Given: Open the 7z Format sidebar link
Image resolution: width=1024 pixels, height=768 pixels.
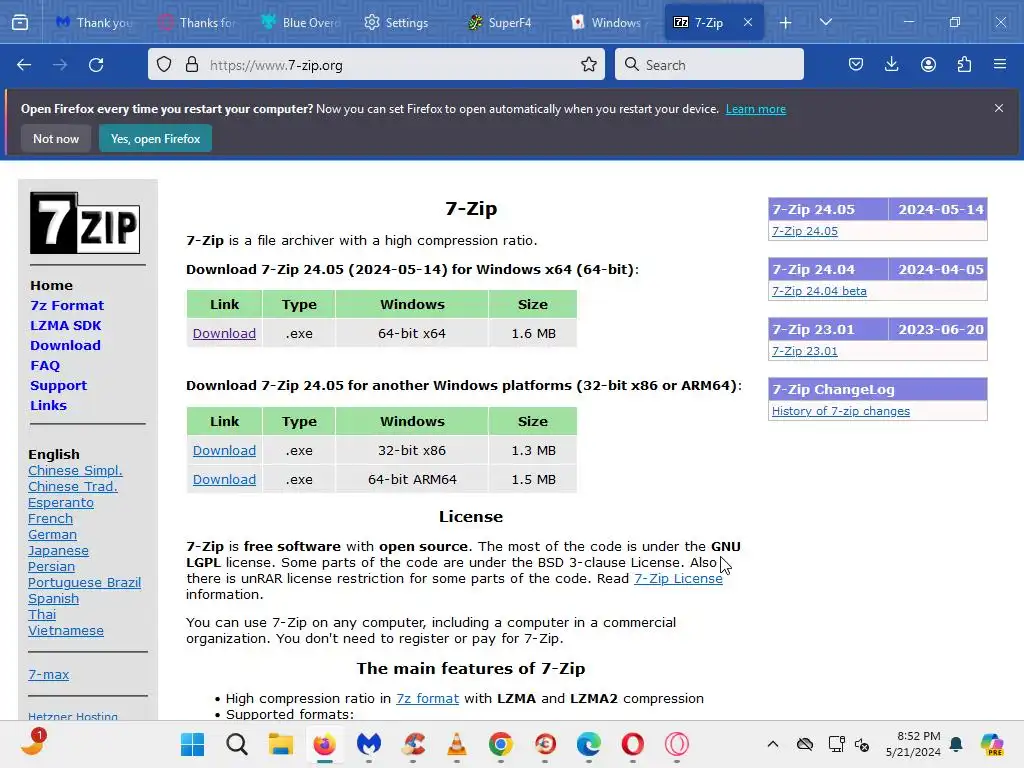Looking at the screenshot, I should pyautogui.click(x=67, y=305).
